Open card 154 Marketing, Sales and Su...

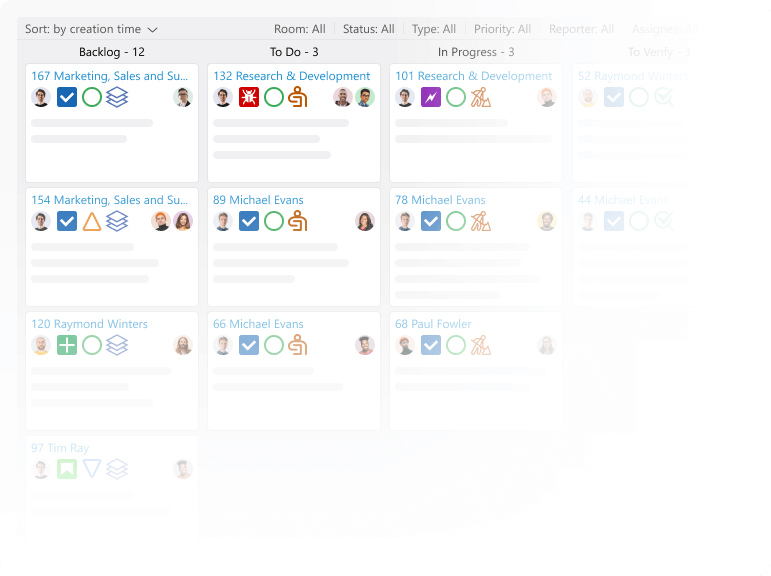point(110,200)
